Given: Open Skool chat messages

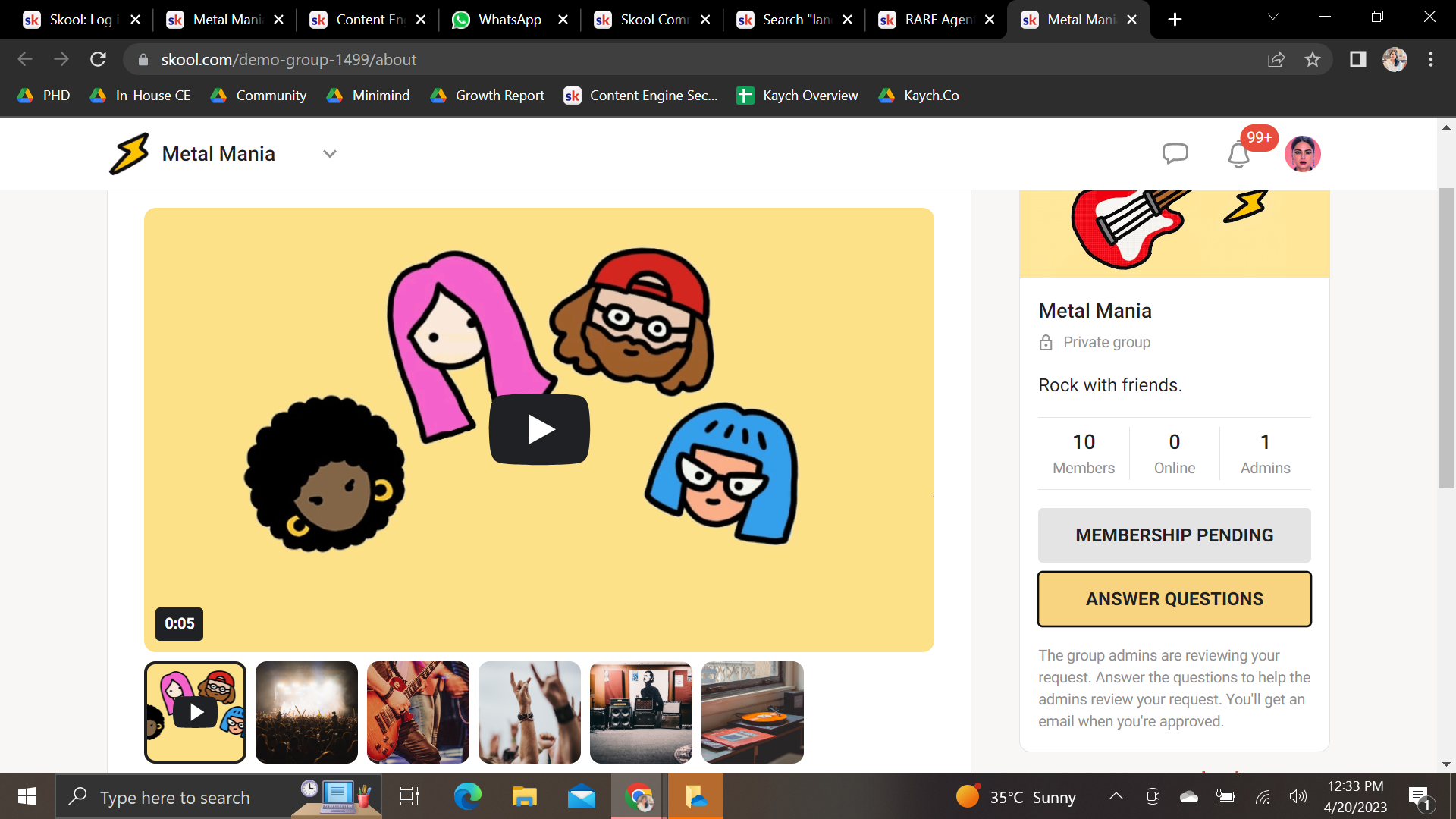Looking at the screenshot, I should [1175, 153].
